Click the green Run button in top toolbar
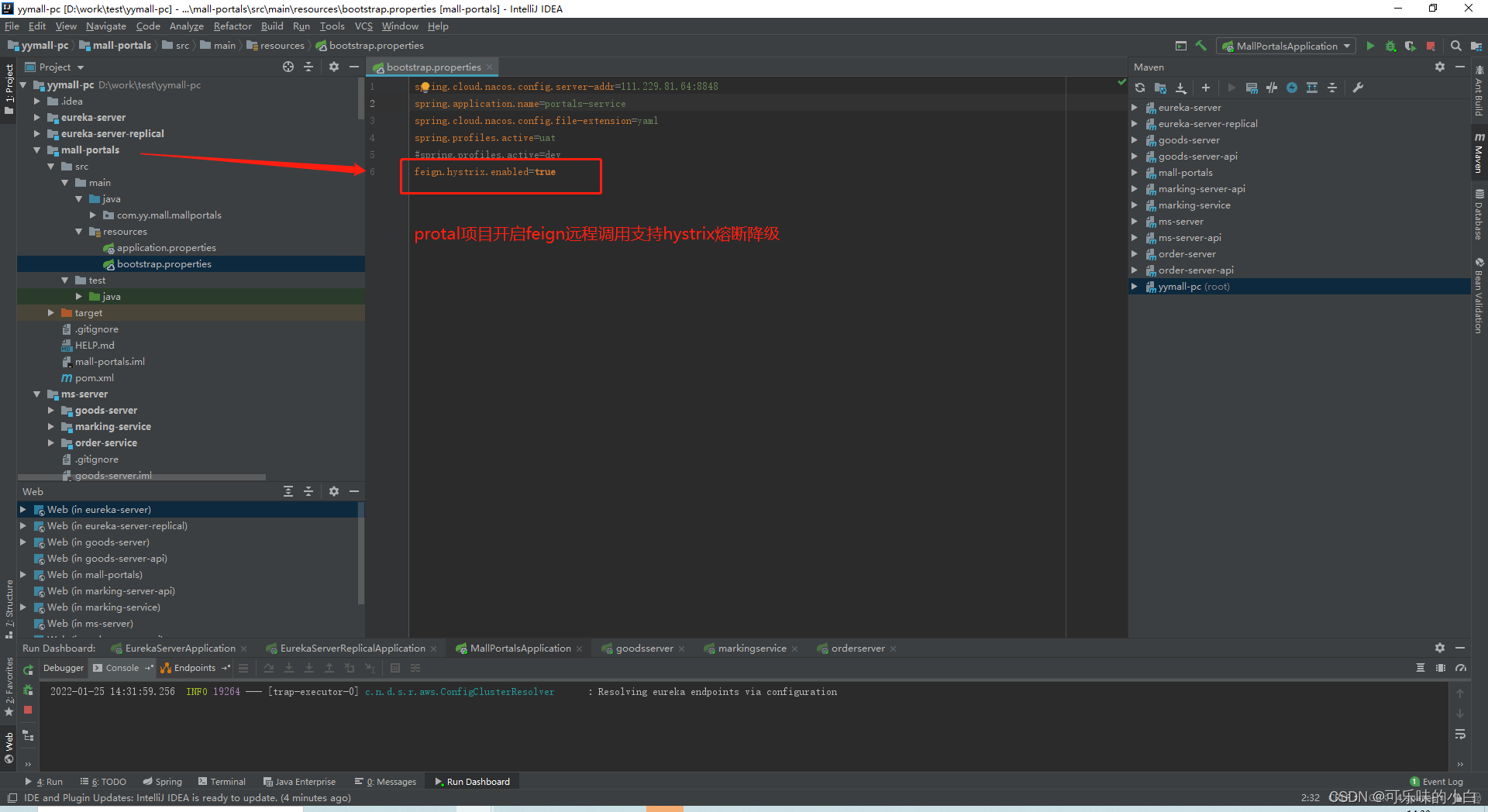The width and height of the screenshot is (1488, 812). (x=1370, y=46)
